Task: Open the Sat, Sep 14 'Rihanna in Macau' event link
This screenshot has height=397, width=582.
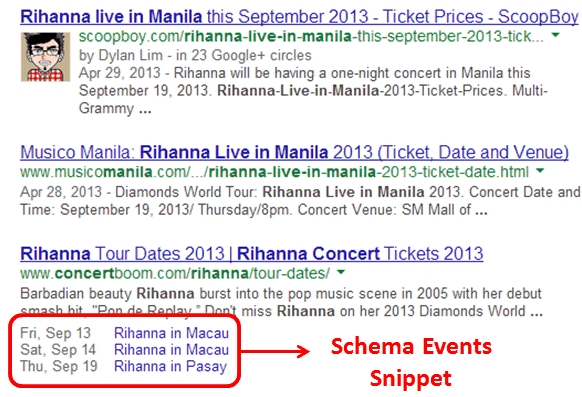Action: pyautogui.click(x=171, y=350)
